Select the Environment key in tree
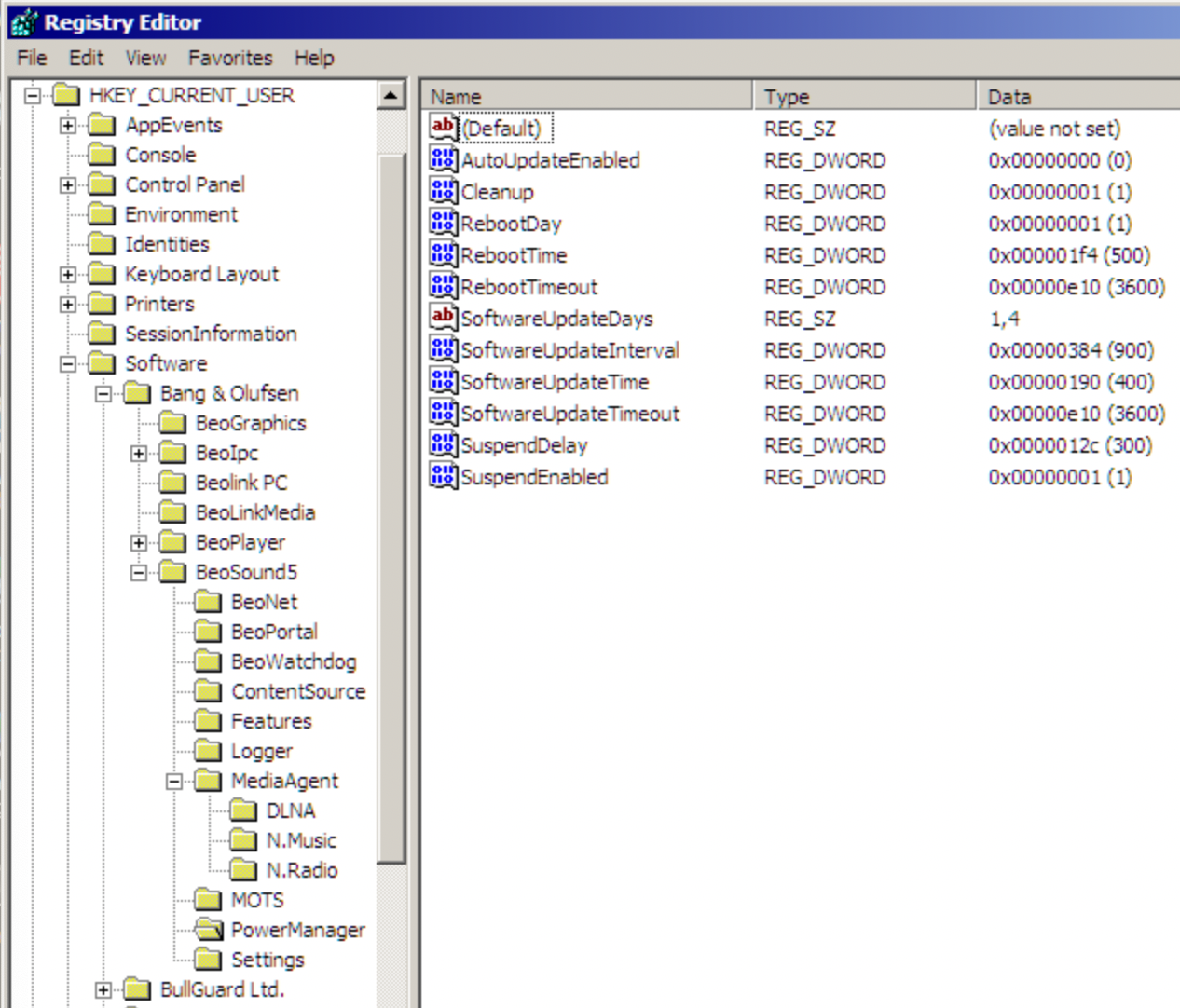This screenshot has height=1008, width=1180. [181, 214]
